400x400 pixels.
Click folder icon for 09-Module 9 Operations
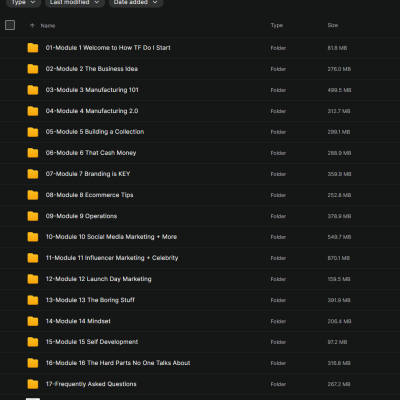point(33,216)
